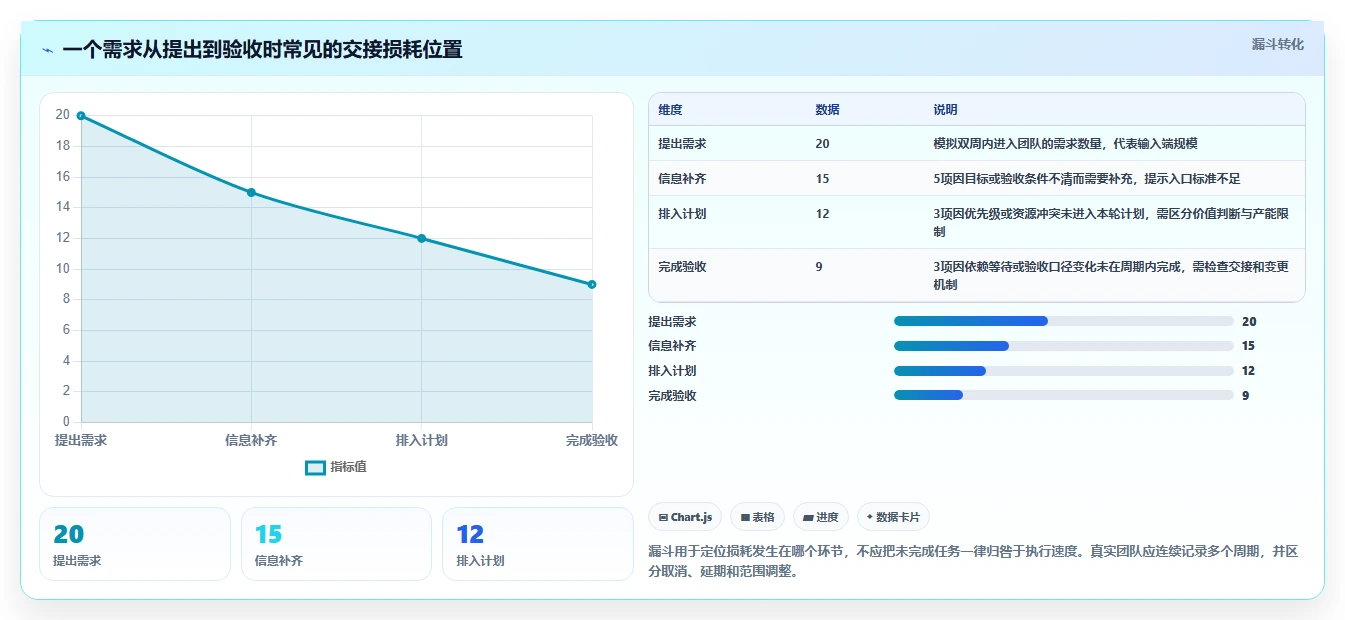The image size is (1345, 620).
Task: Click the 信息补齐 x-axis label of the chart
Action: pos(251,440)
